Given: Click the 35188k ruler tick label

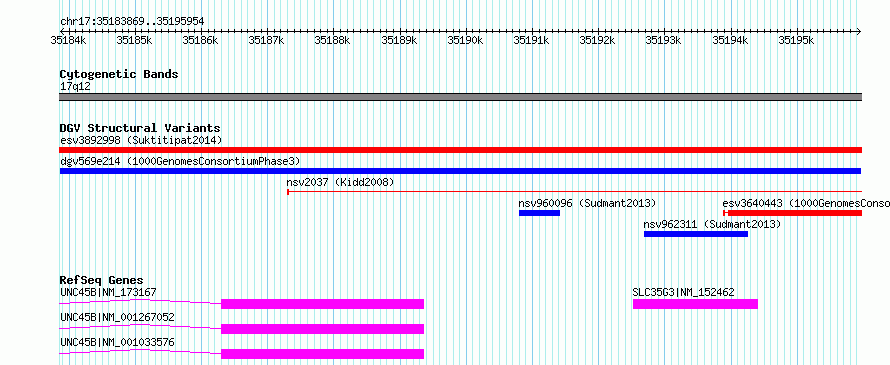Looking at the screenshot, I should pos(333,40).
